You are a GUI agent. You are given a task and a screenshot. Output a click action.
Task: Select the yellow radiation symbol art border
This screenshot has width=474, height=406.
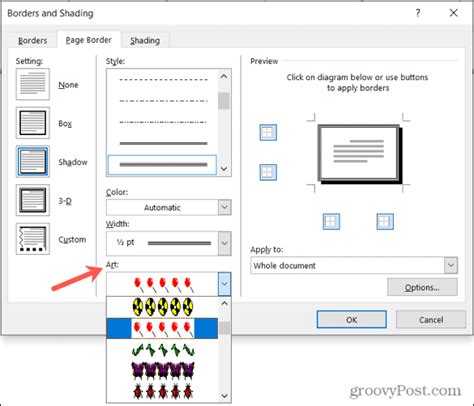(x=163, y=307)
